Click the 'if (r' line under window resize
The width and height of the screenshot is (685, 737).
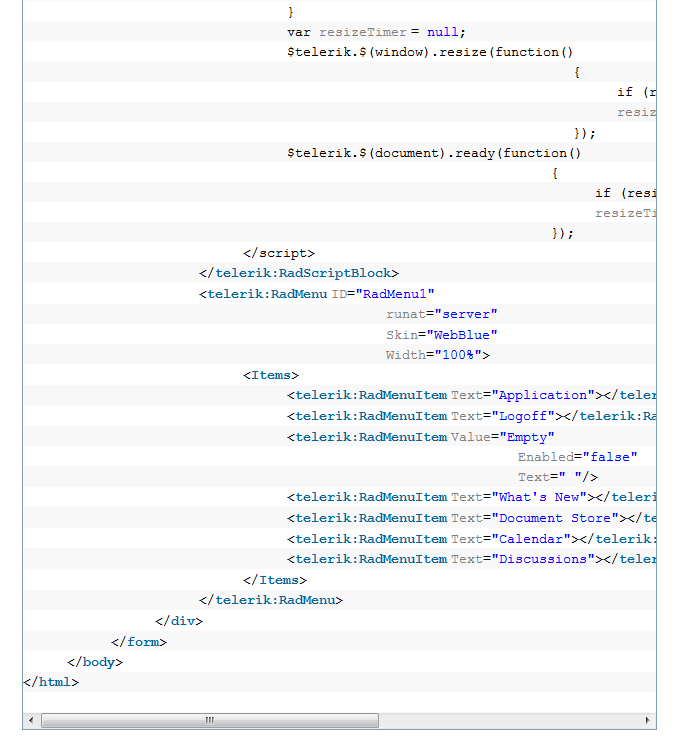point(637,92)
